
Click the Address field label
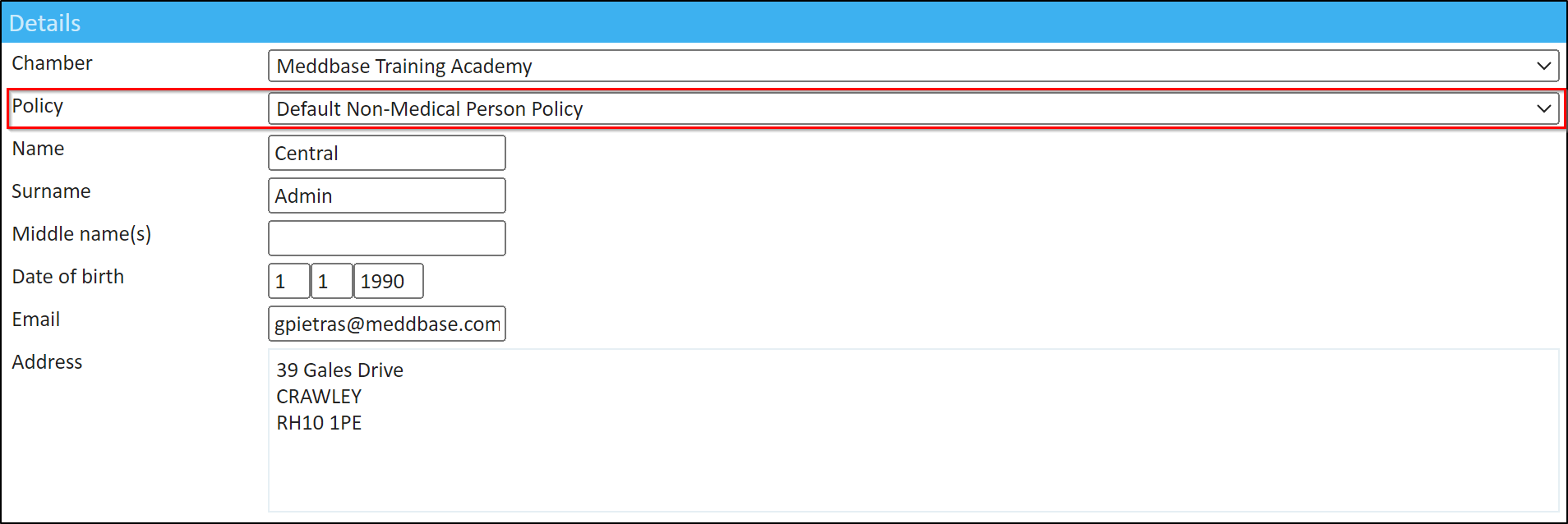click(47, 362)
